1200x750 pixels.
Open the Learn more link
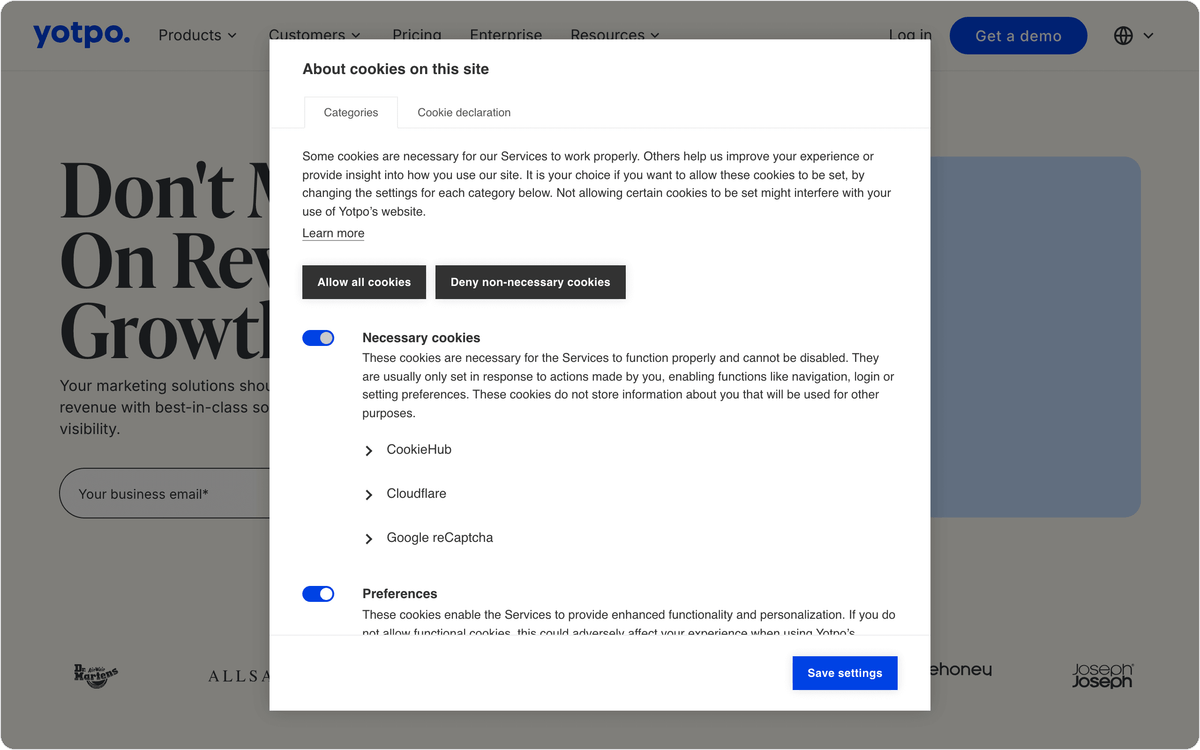tap(333, 233)
